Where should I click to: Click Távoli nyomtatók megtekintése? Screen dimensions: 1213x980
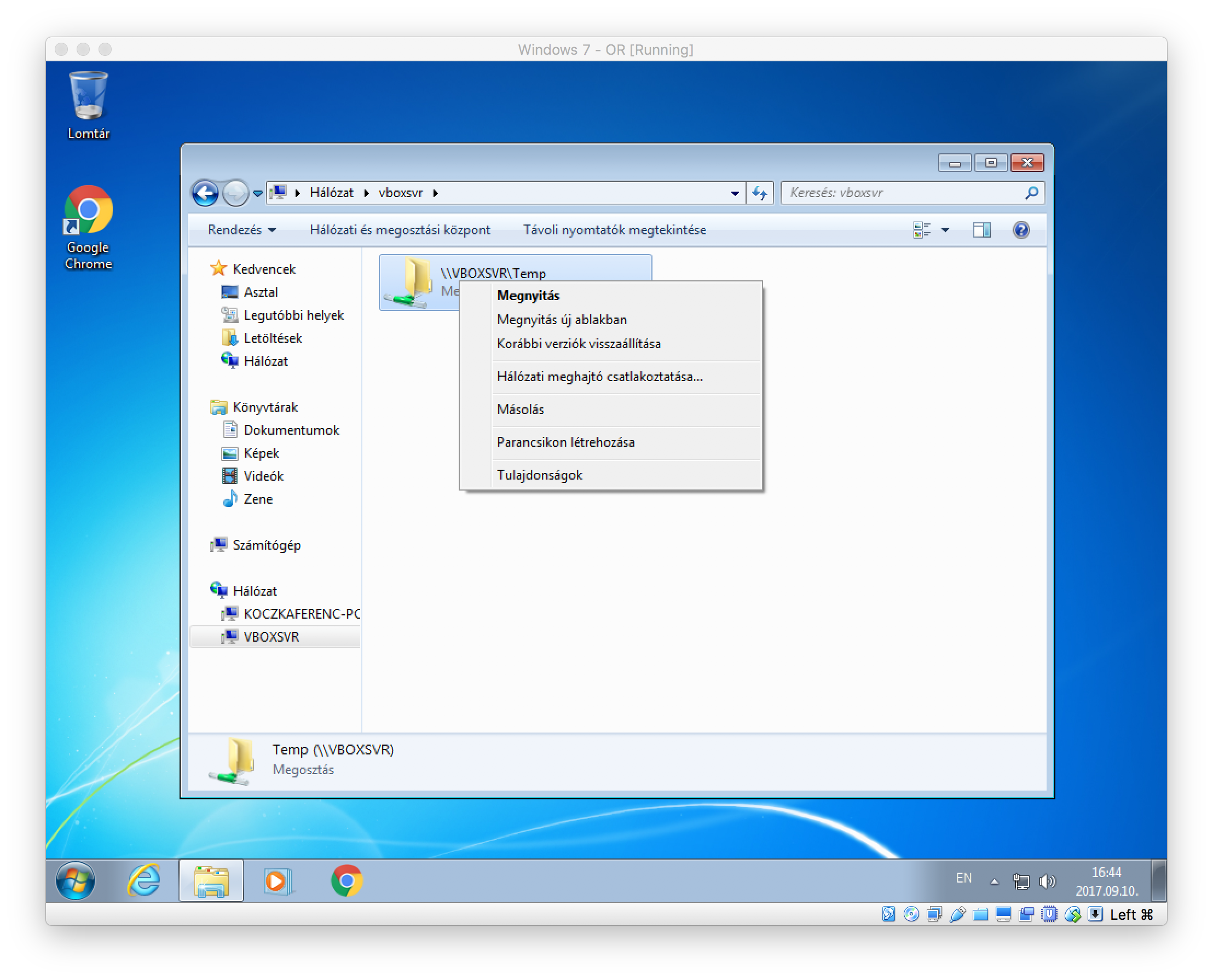point(615,230)
